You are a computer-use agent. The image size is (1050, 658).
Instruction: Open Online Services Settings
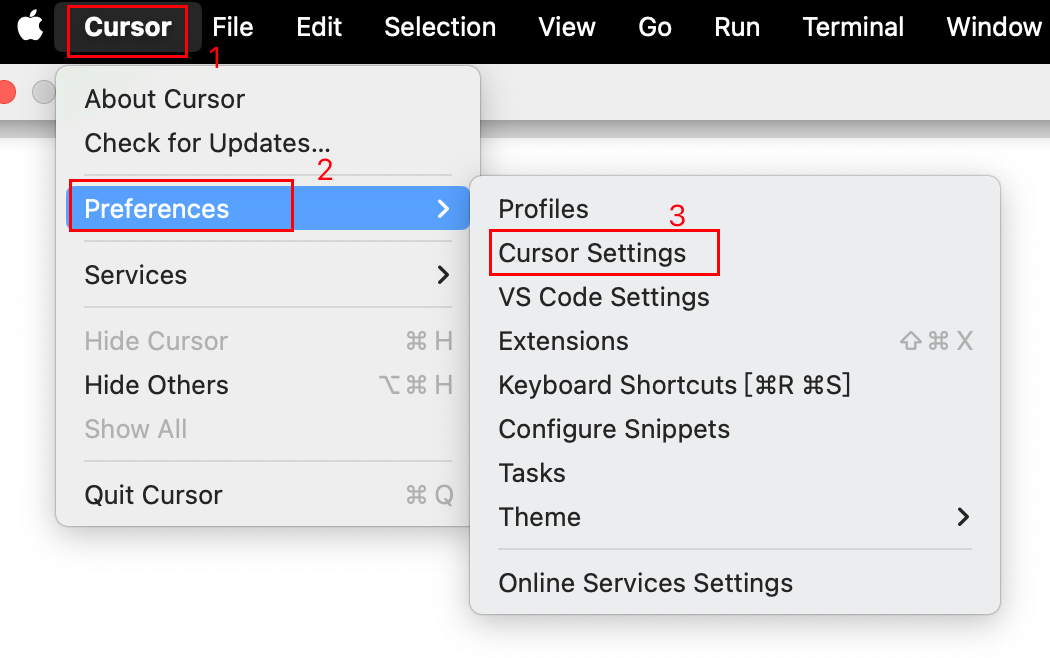(x=646, y=583)
